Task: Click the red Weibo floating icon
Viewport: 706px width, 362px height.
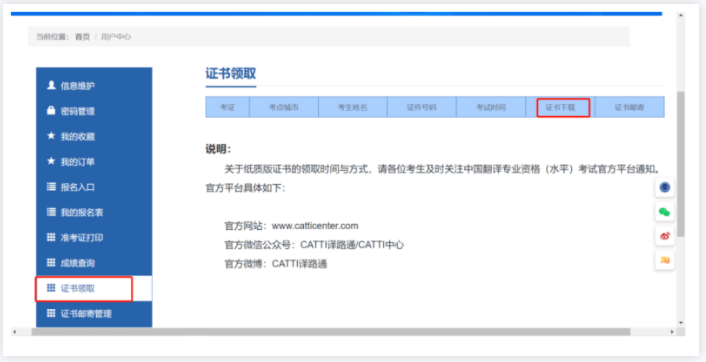Action: [x=665, y=236]
